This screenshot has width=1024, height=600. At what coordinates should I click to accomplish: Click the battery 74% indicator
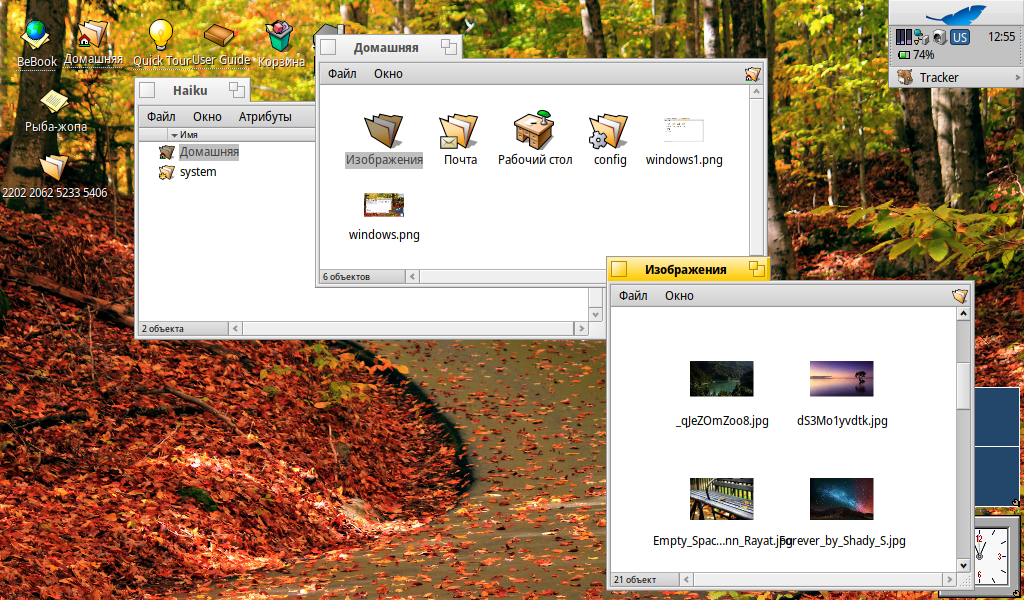(916, 55)
